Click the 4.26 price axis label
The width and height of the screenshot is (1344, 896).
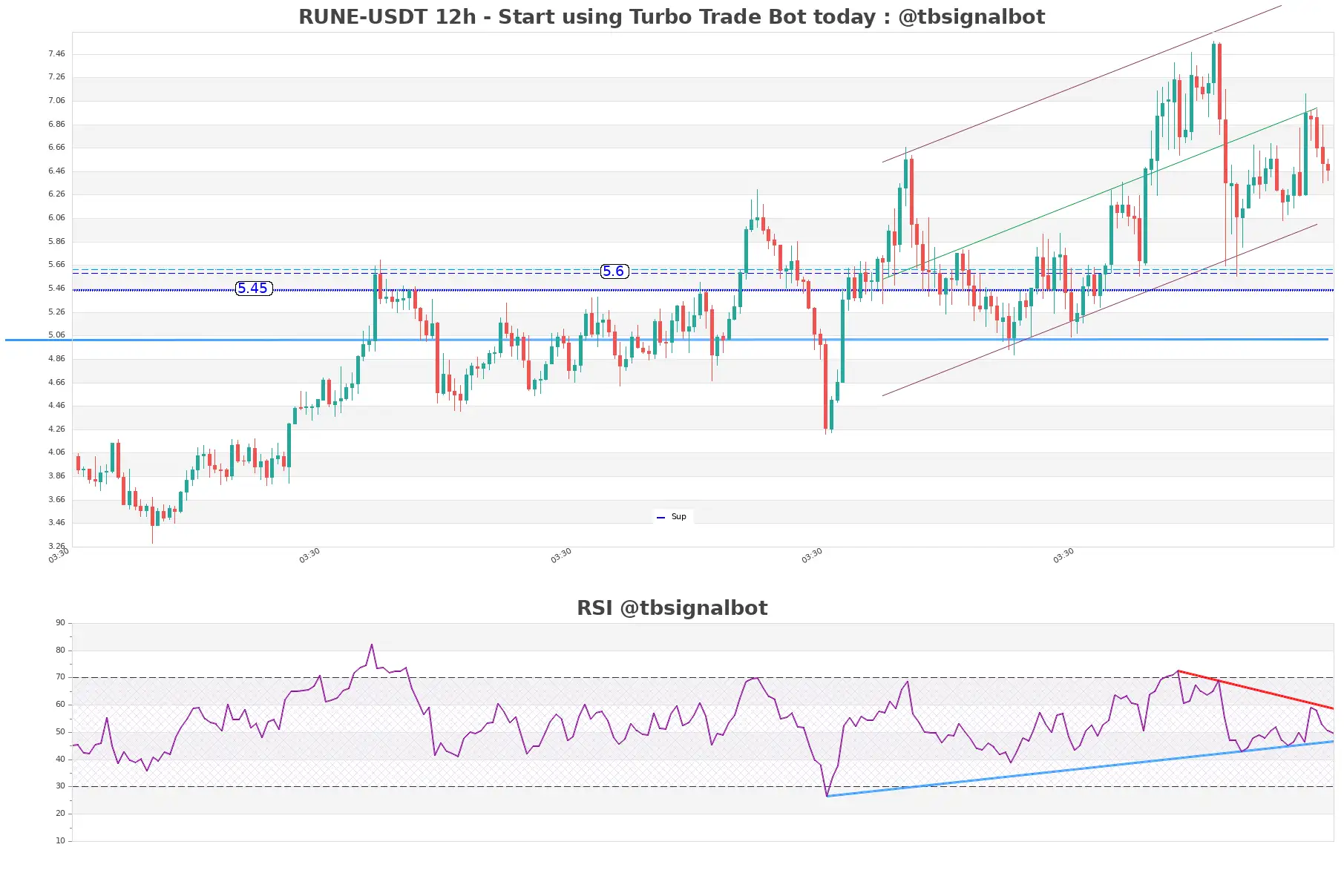[56, 429]
